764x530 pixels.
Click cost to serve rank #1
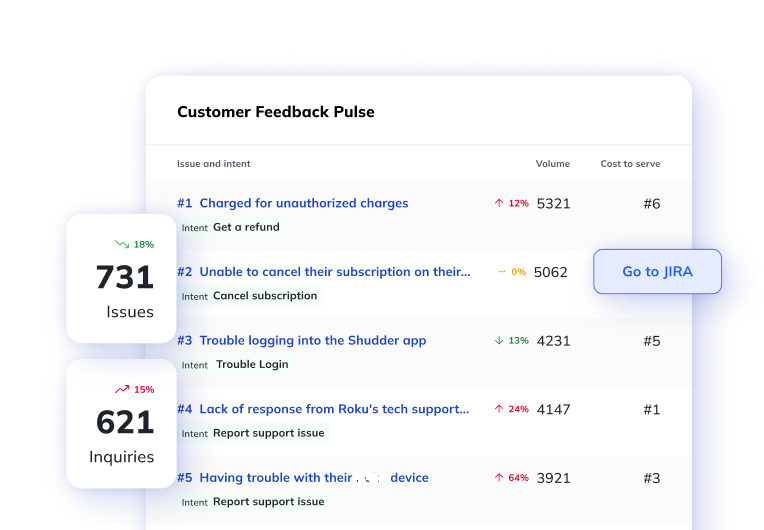(652, 410)
